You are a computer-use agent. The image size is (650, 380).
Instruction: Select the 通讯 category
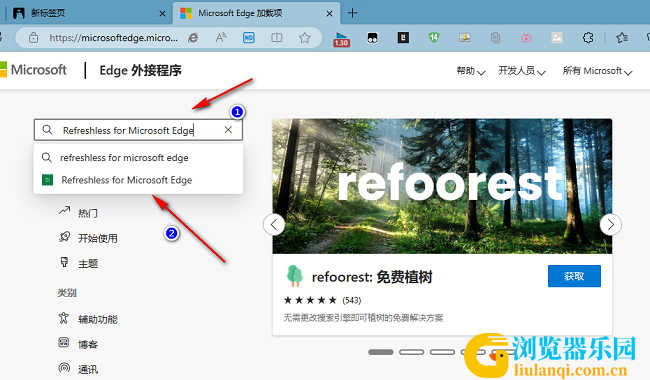coord(88,369)
